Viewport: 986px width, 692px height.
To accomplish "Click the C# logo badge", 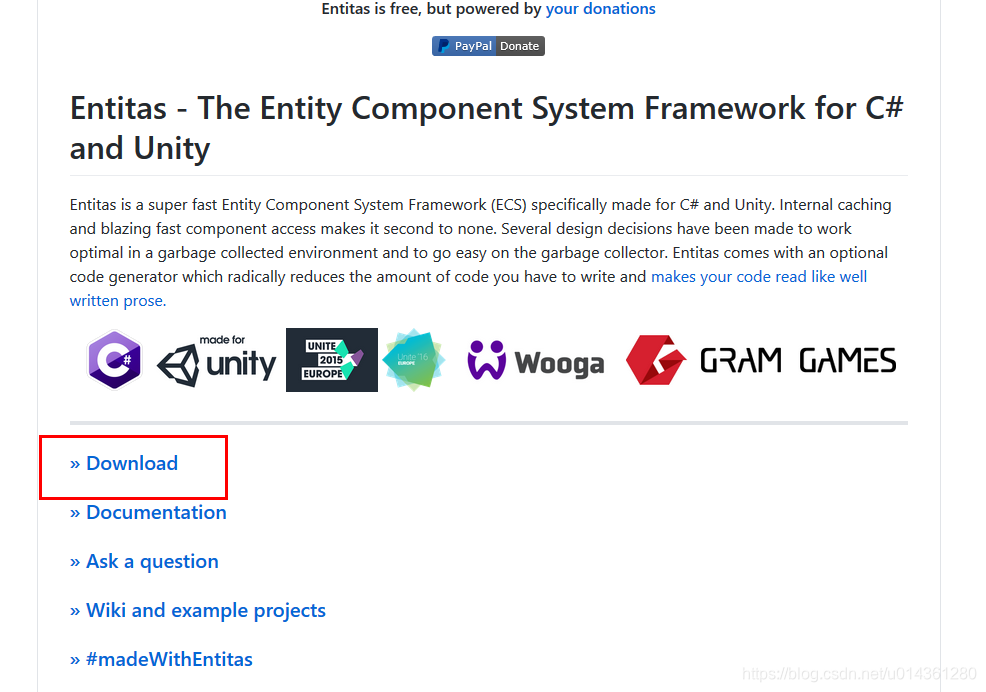I will [114, 360].
